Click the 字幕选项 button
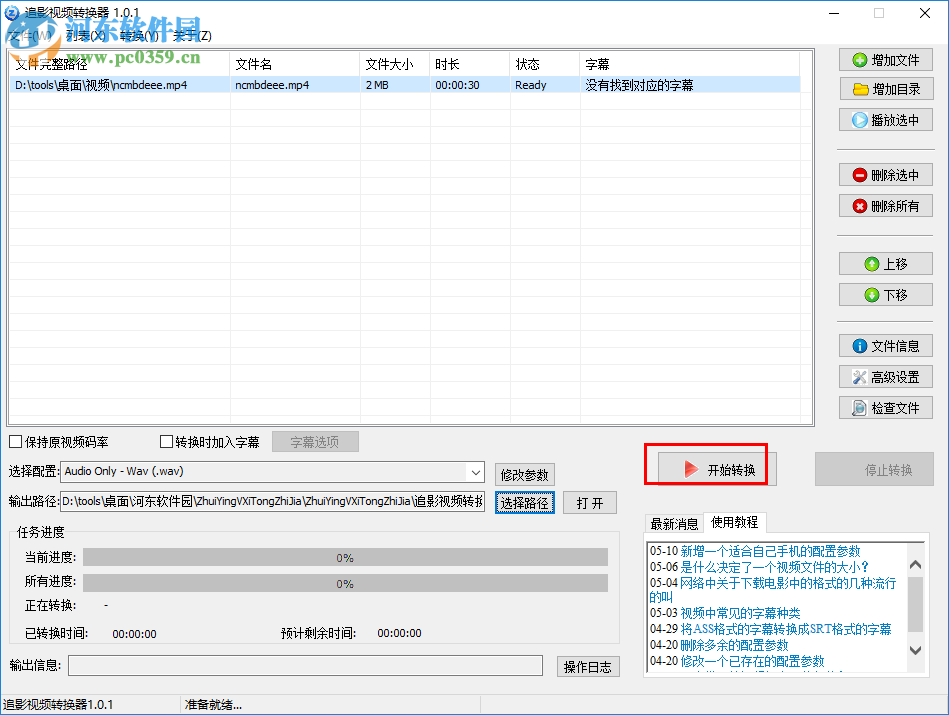This screenshot has width=949, height=715. pyautogui.click(x=315, y=442)
